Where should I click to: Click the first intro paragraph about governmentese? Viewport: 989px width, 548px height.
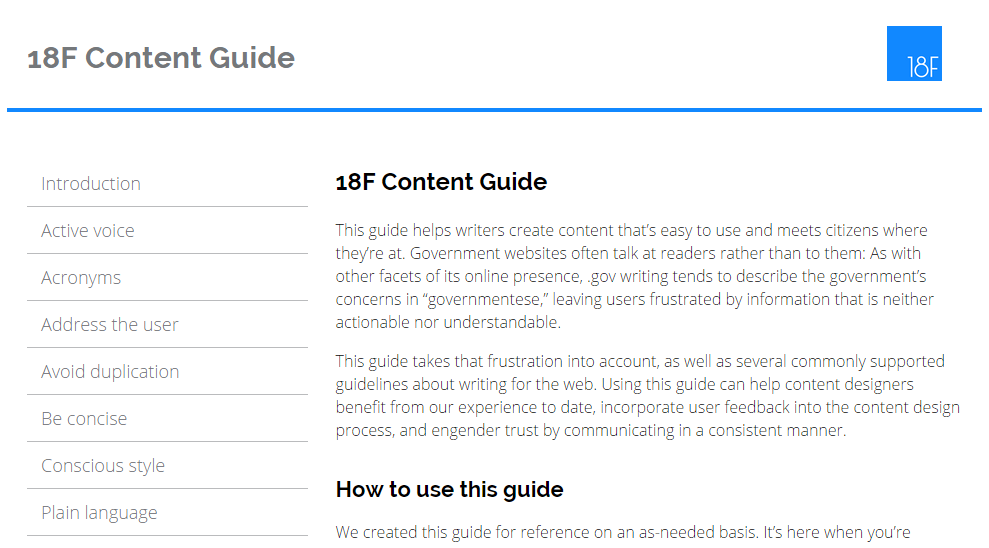coord(635,276)
